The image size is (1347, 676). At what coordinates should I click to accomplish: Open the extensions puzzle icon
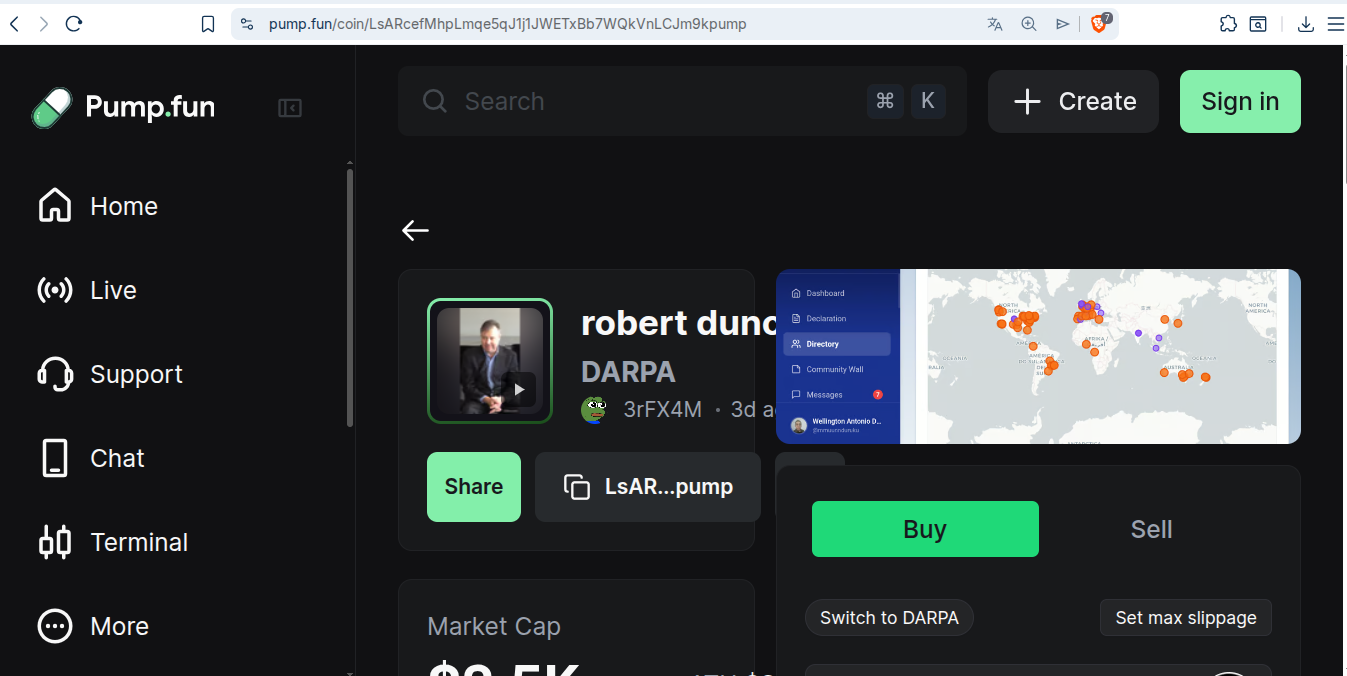click(1228, 24)
